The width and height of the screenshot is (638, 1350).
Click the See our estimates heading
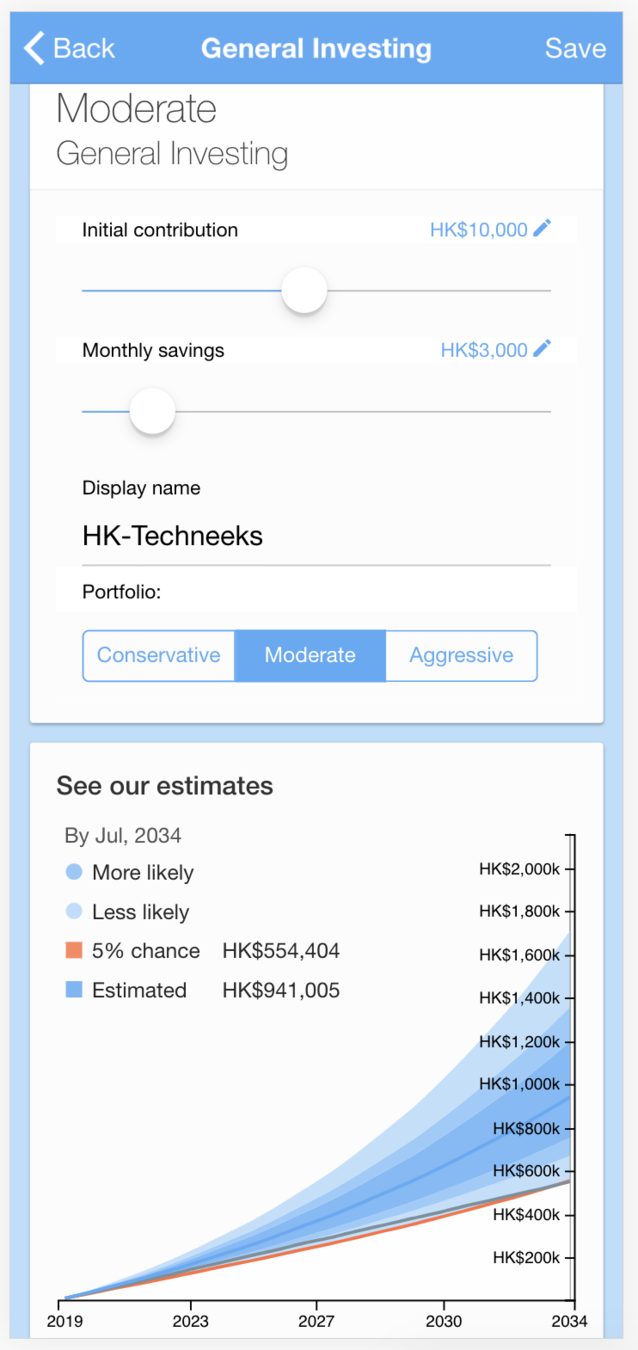pos(164,786)
